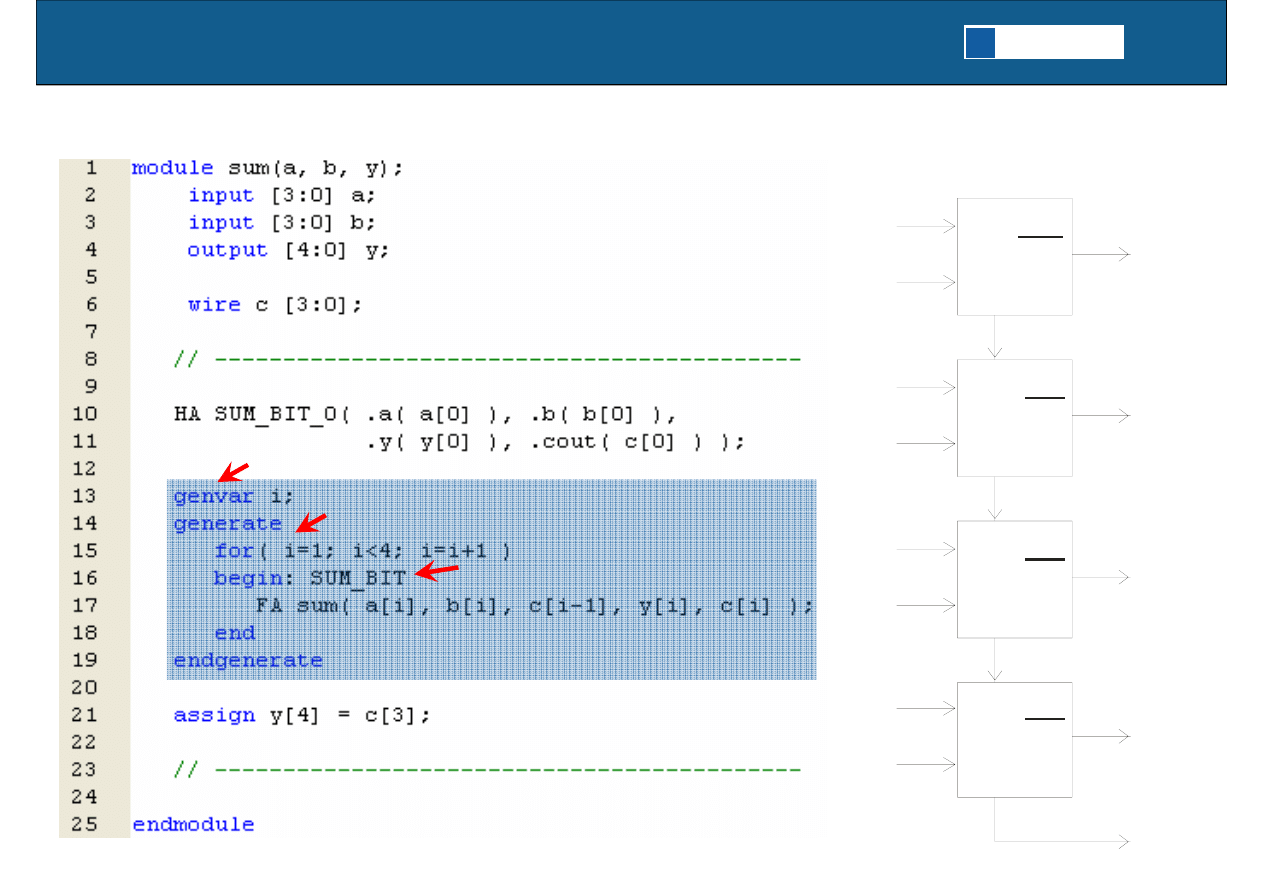Viewport: 1263px width, 893px height.
Task: Select the second adder block from the top
Action: [x=1014, y=418]
